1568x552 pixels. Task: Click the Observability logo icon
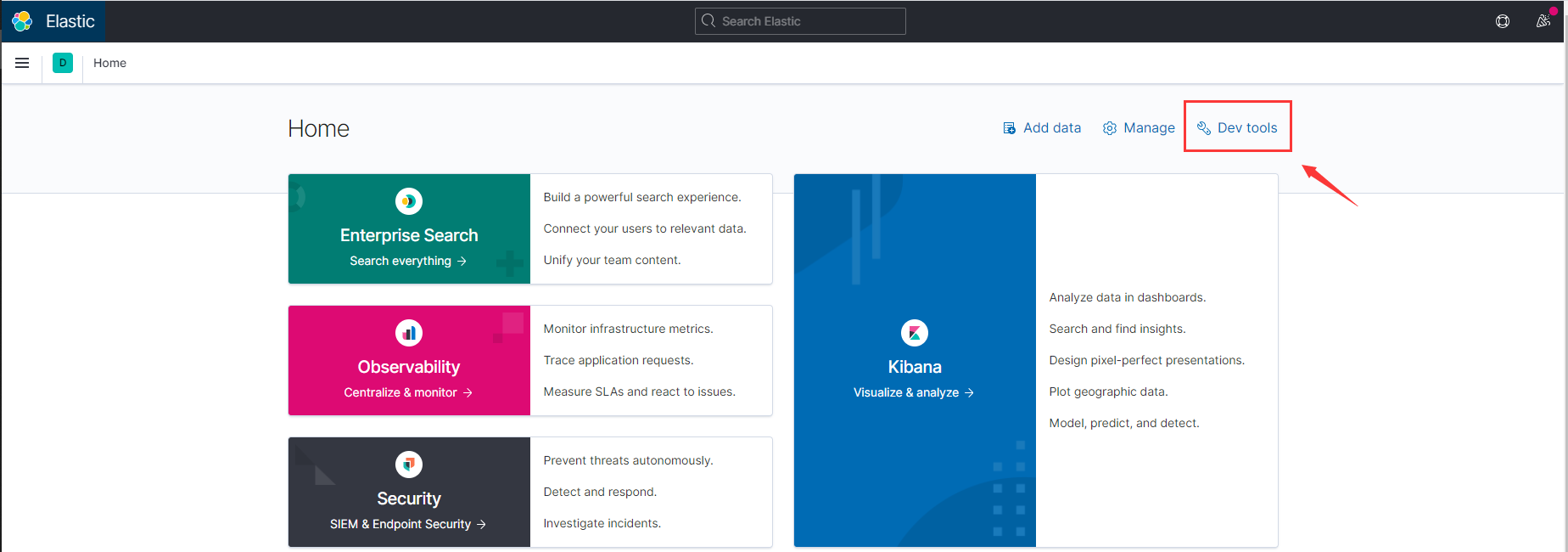(x=409, y=333)
